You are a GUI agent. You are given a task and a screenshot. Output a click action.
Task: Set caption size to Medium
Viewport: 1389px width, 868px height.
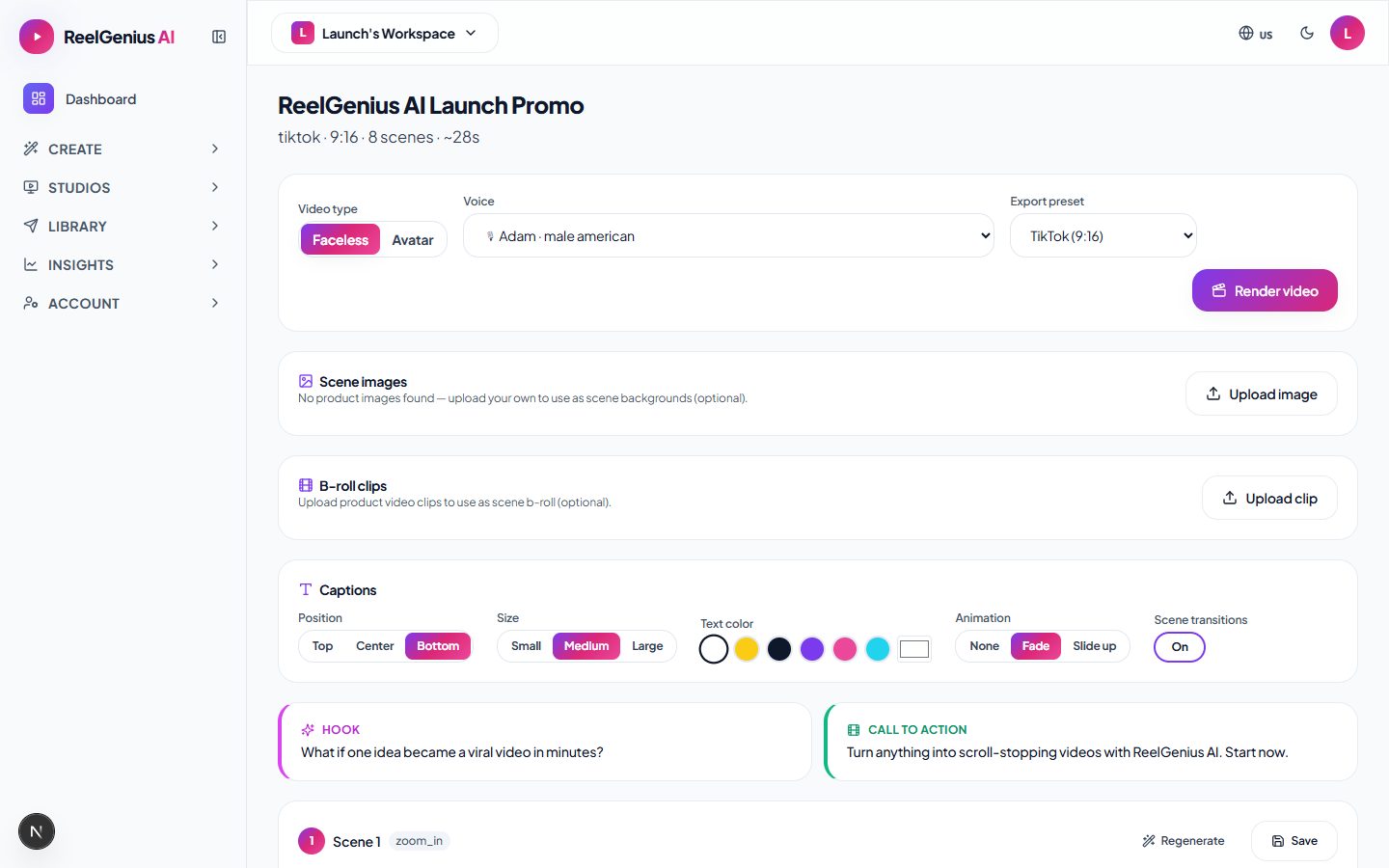click(586, 646)
